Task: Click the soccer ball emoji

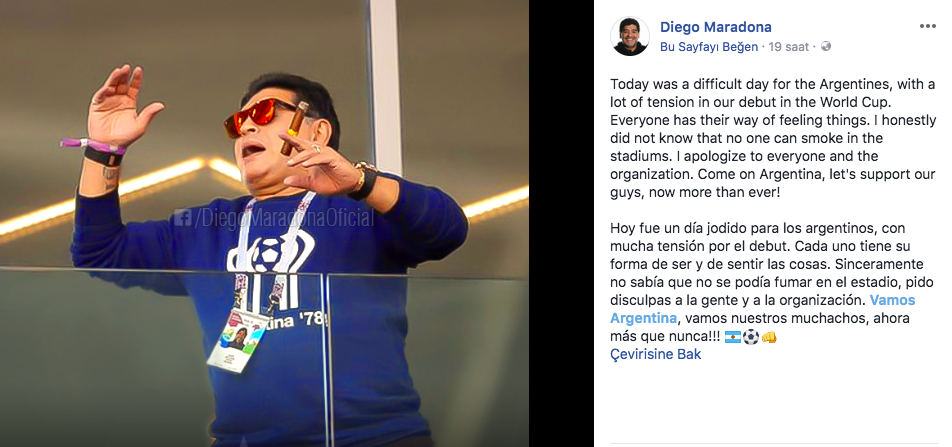Action: click(751, 336)
